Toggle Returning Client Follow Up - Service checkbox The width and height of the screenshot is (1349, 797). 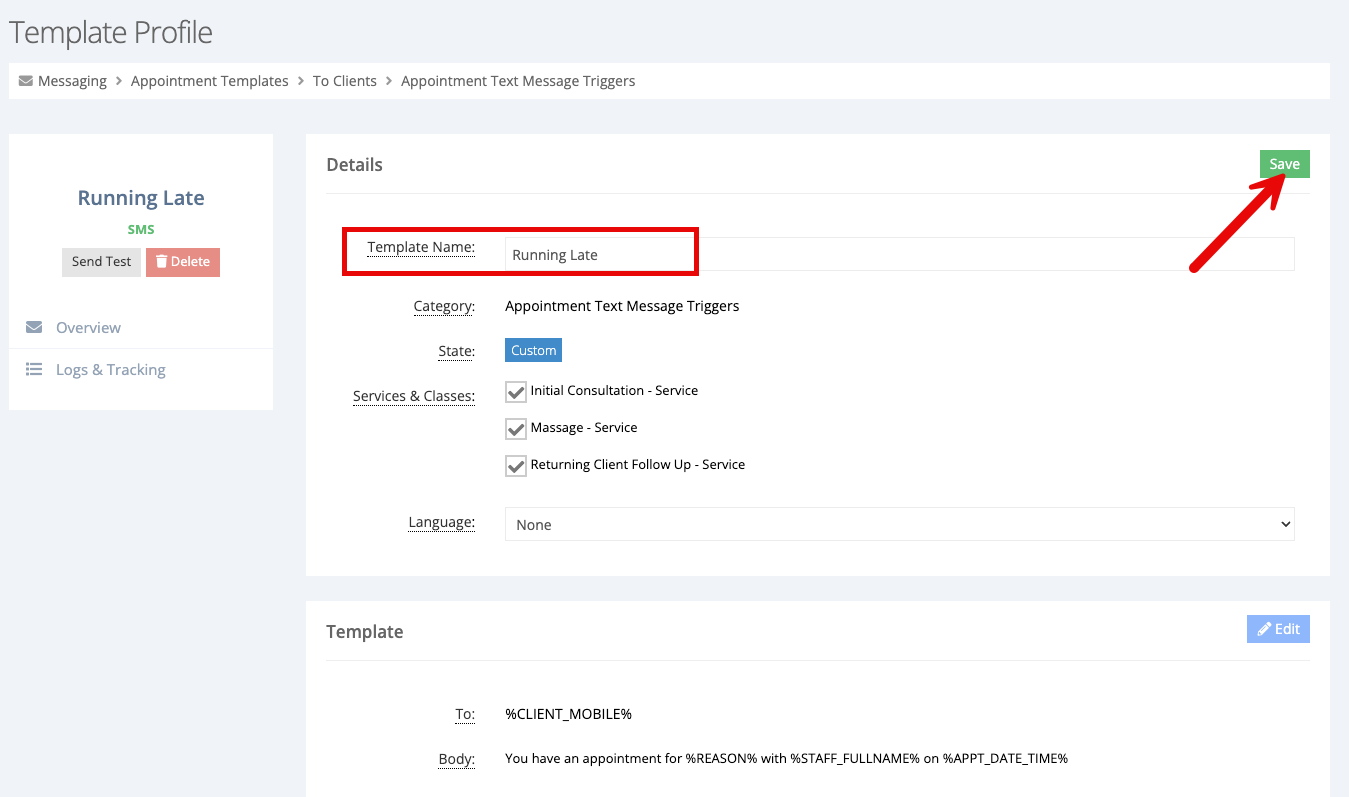[516, 465]
